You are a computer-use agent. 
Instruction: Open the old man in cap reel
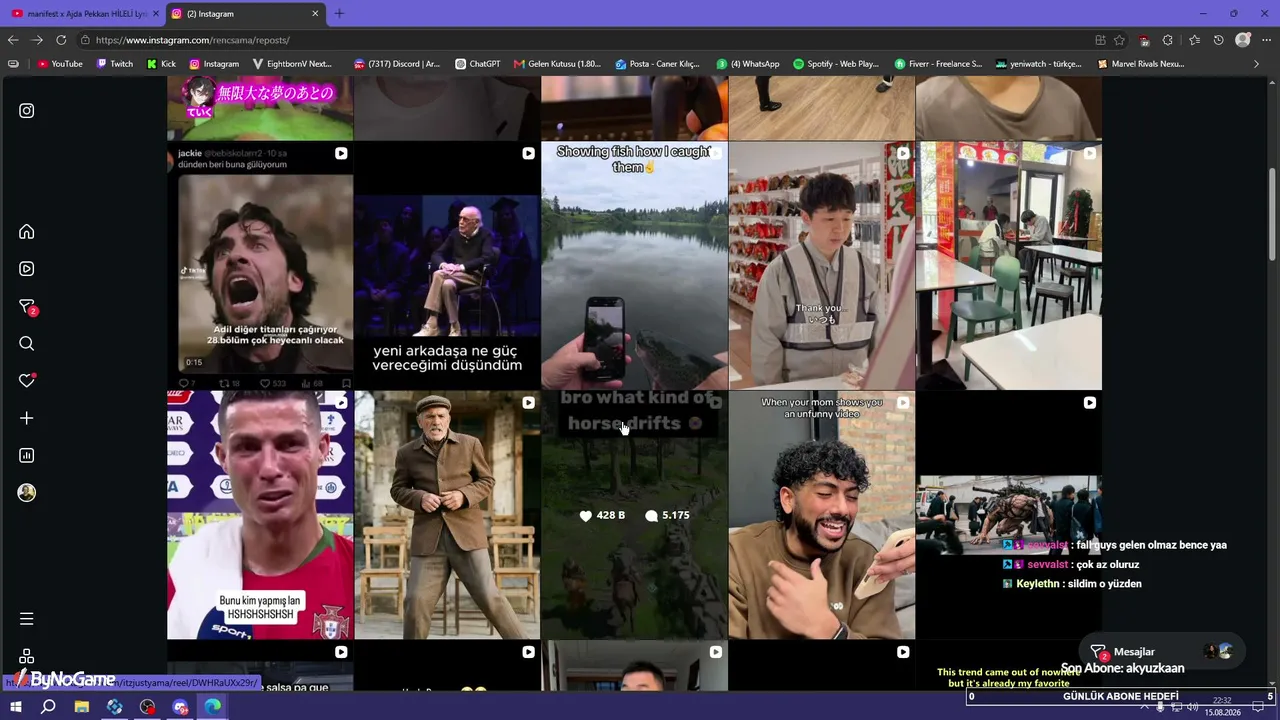click(x=447, y=515)
